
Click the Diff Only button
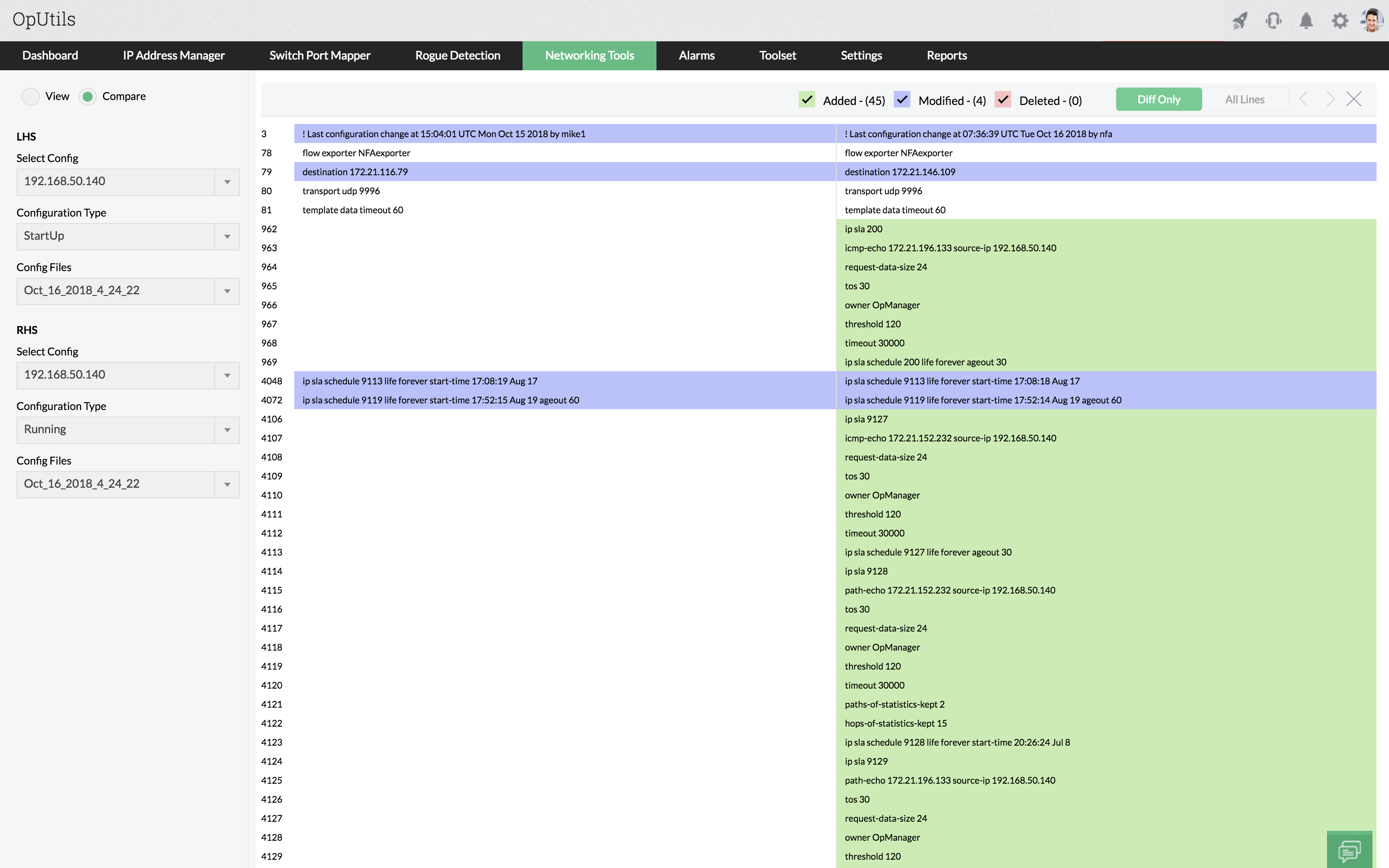coord(1158,99)
